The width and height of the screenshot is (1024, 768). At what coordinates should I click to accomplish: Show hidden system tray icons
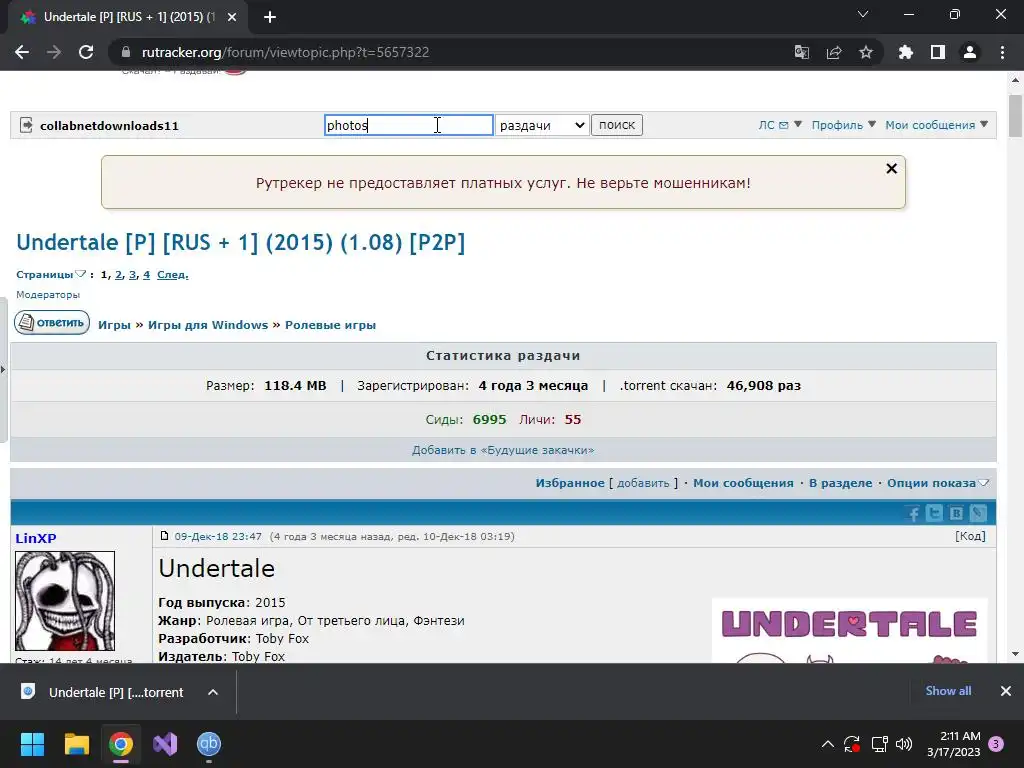point(827,744)
